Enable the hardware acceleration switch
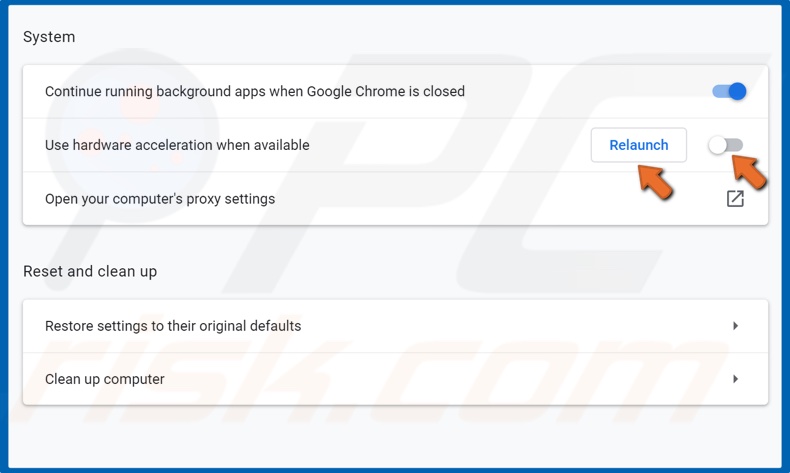 pyautogui.click(x=726, y=145)
